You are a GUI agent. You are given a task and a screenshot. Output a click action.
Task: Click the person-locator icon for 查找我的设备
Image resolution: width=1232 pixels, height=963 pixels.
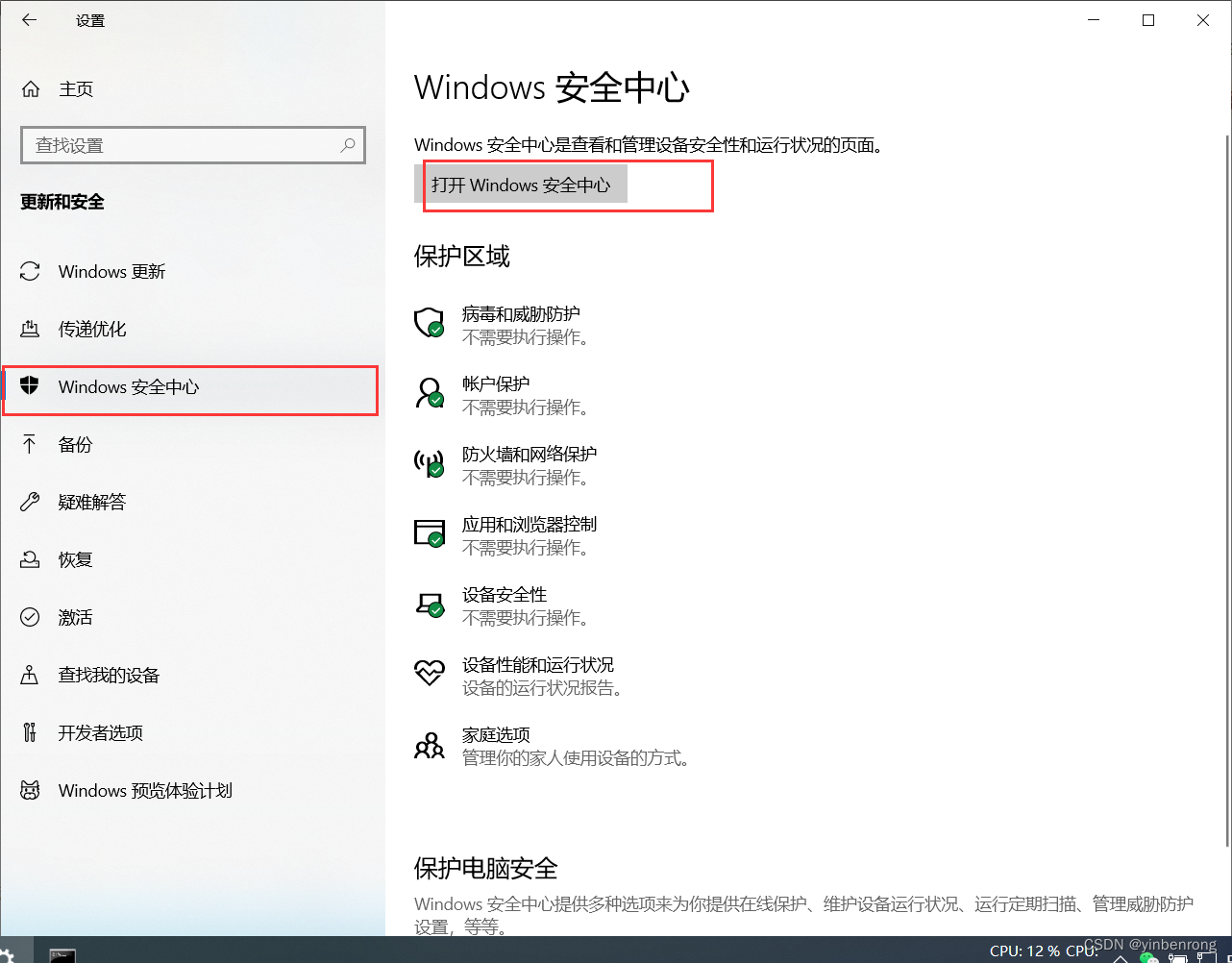[x=31, y=675]
